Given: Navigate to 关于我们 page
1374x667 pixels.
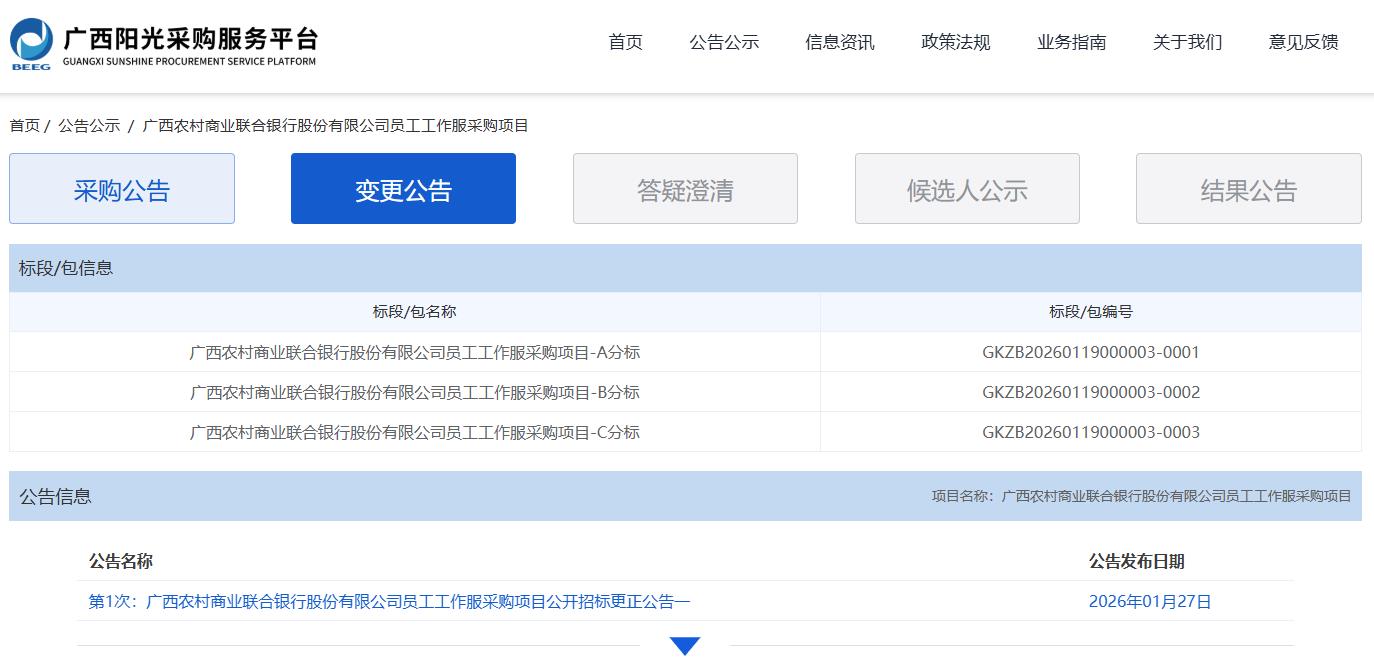Looking at the screenshot, I should pyautogui.click(x=1188, y=42).
